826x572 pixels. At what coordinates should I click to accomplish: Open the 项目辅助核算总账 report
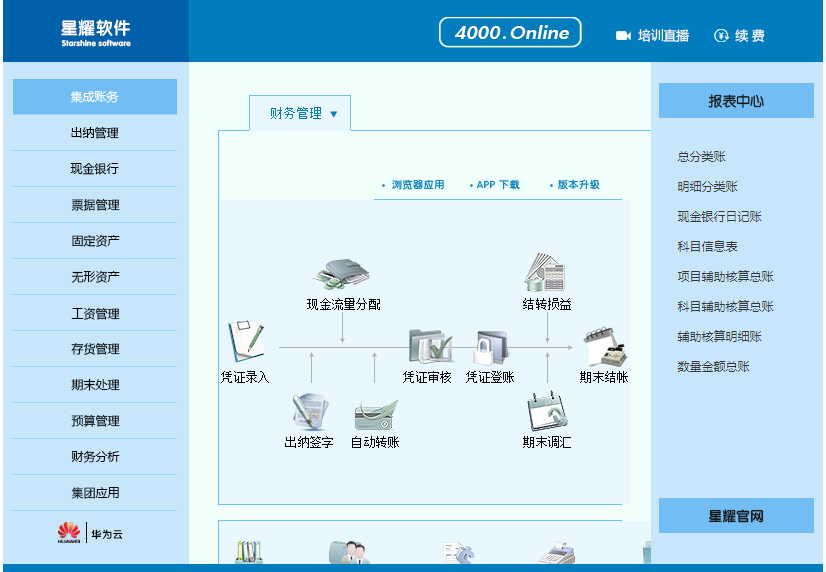click(x=725, y=277)
